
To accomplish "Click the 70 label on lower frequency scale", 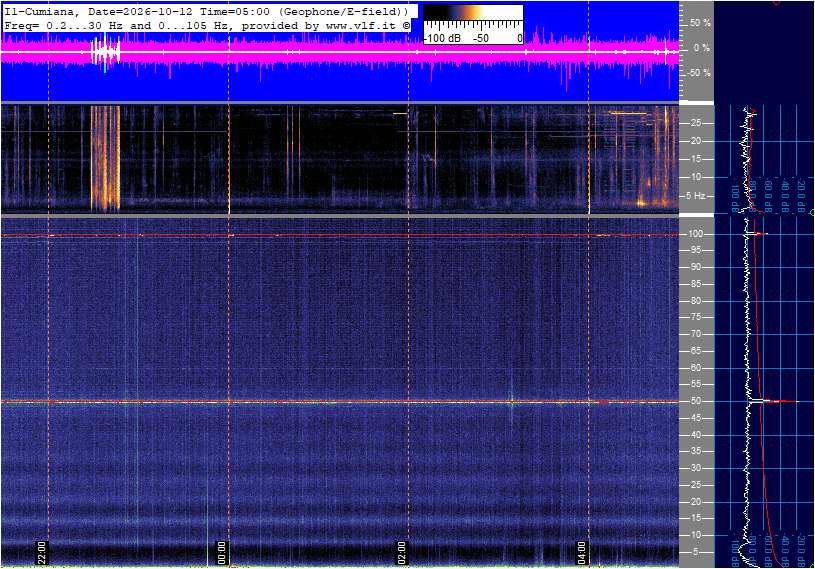I will click(695, 334).
